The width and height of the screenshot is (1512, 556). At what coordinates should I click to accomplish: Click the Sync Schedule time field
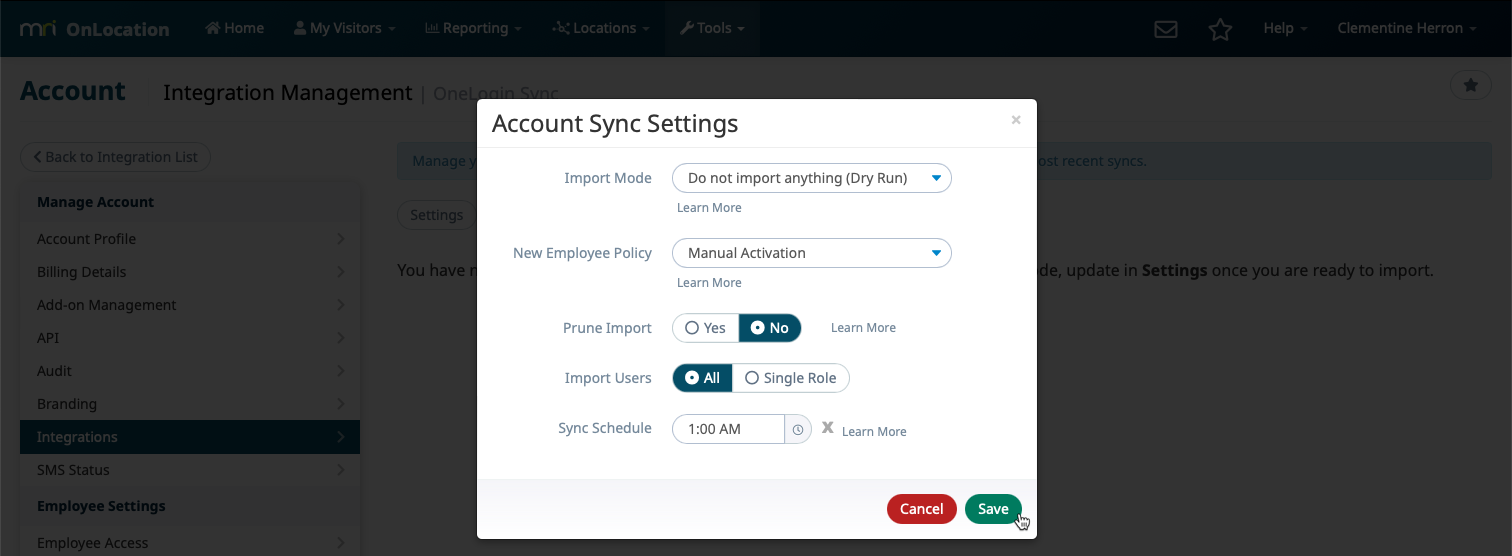click(728, 429)
